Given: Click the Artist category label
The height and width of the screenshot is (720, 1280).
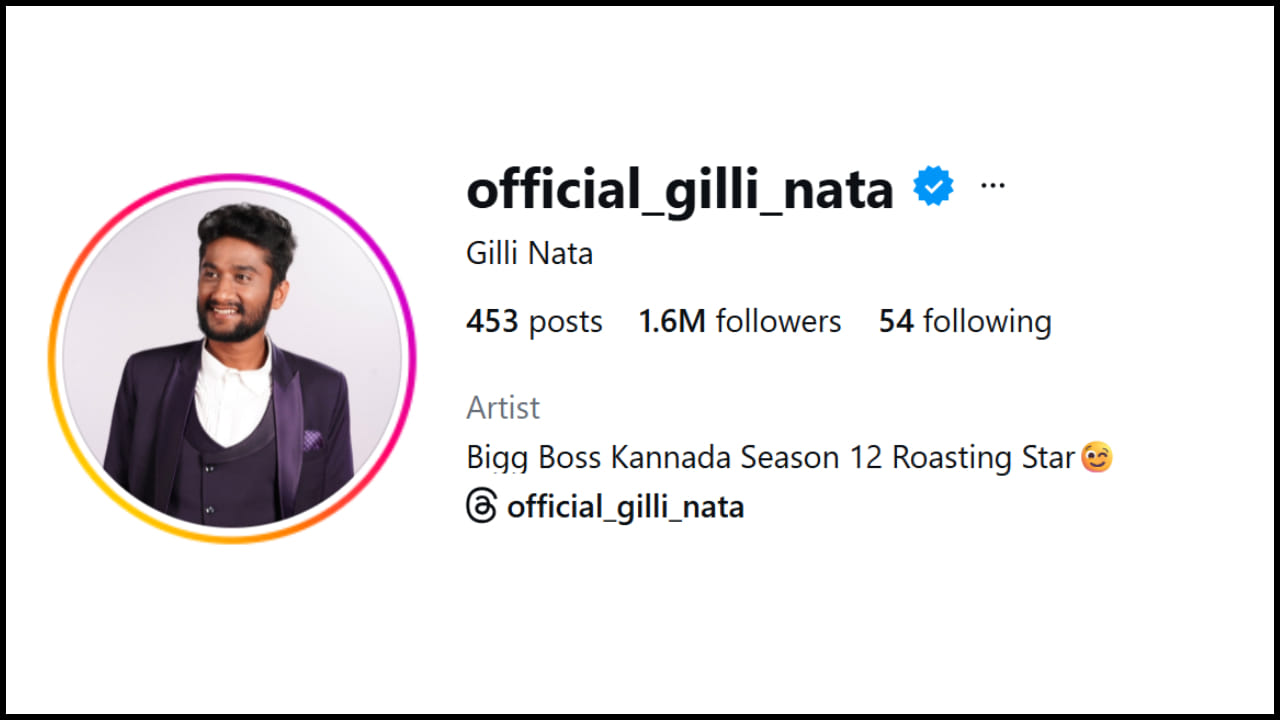Looking at the screenshot, I should point(503,408).
